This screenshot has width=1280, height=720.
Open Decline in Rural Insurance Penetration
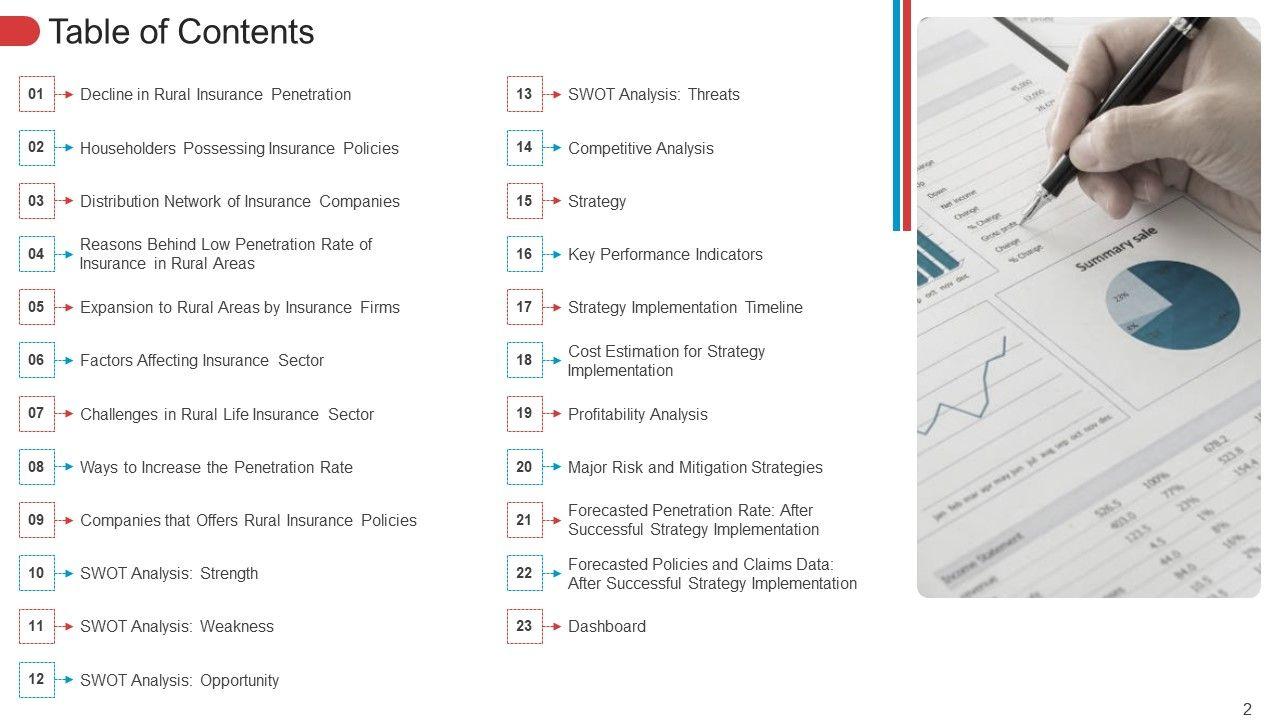(x=215, y=95)
